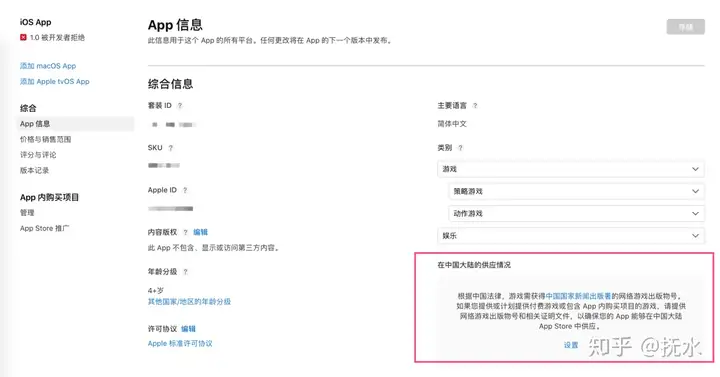Open 价格与销售范围 in the sidebar

pyautogui.click(x=45, y=139)
